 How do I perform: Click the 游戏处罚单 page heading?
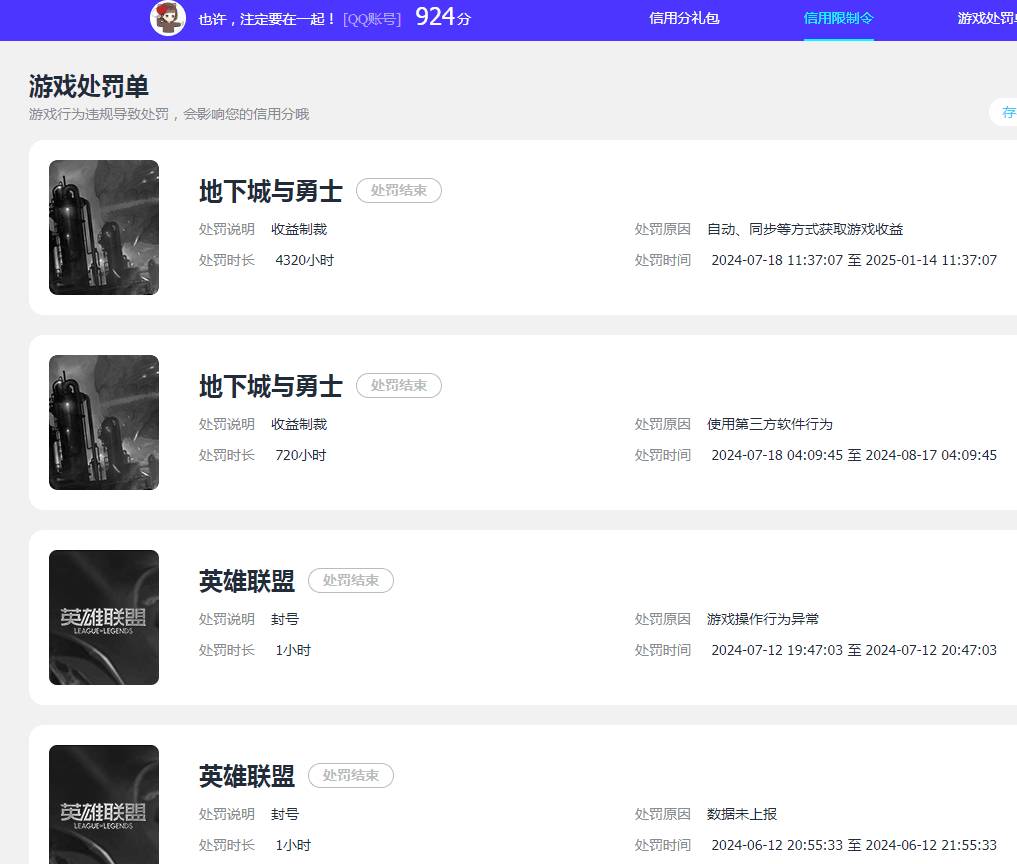pyautogui.click(x=89, y=86)
